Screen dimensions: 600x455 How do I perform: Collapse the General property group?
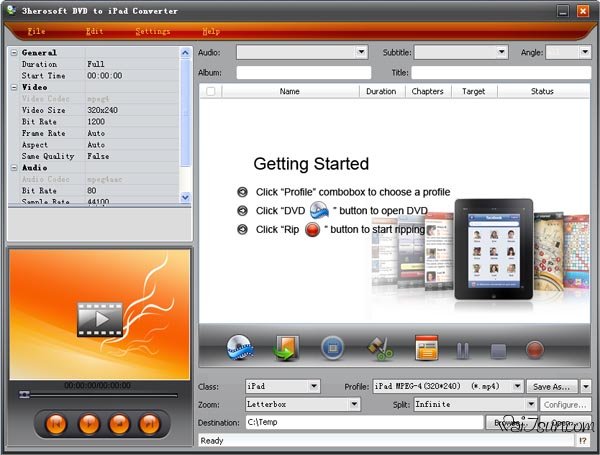14,52
